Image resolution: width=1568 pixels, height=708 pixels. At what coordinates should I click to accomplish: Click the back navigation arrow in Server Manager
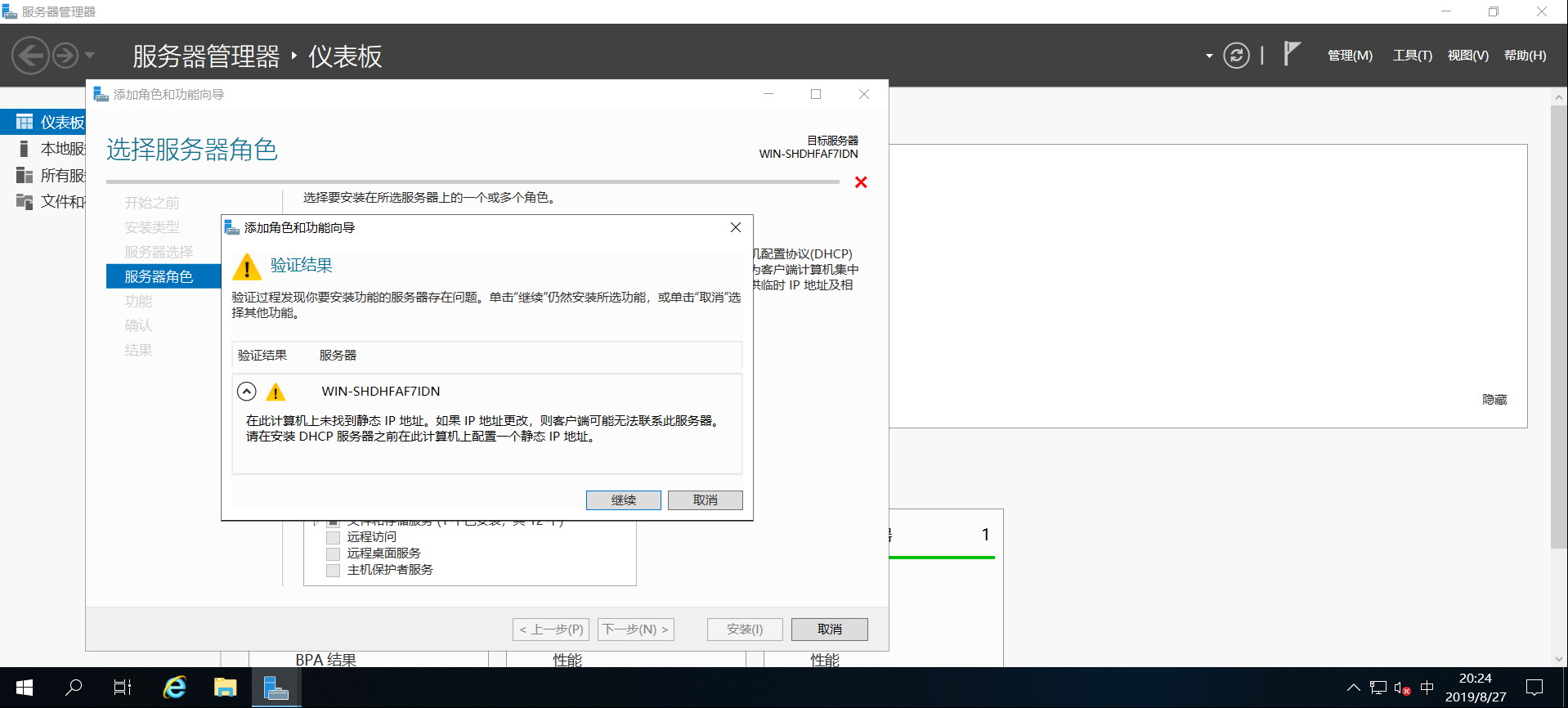tap(30, 56)
